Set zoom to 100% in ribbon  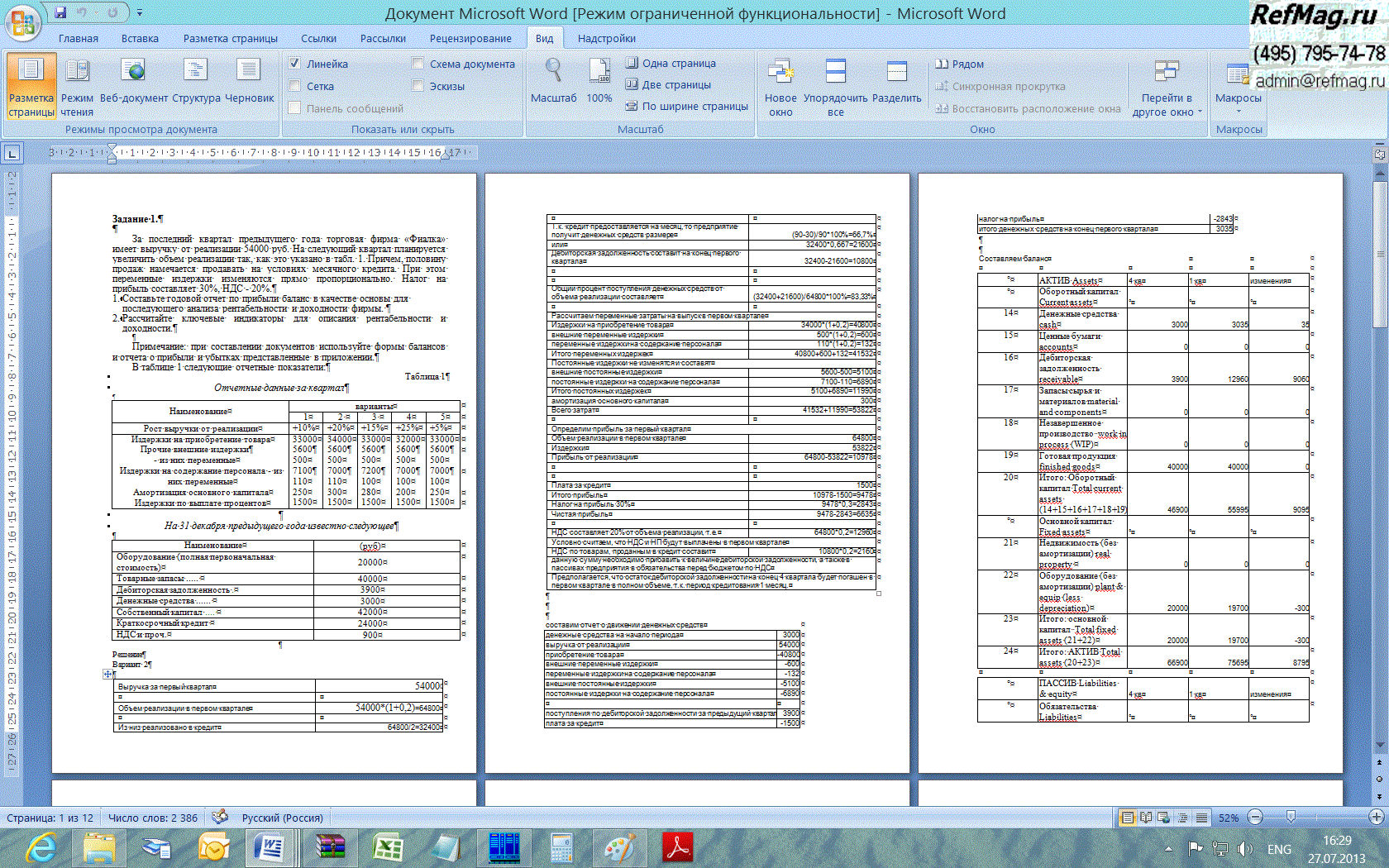point(599,83)
